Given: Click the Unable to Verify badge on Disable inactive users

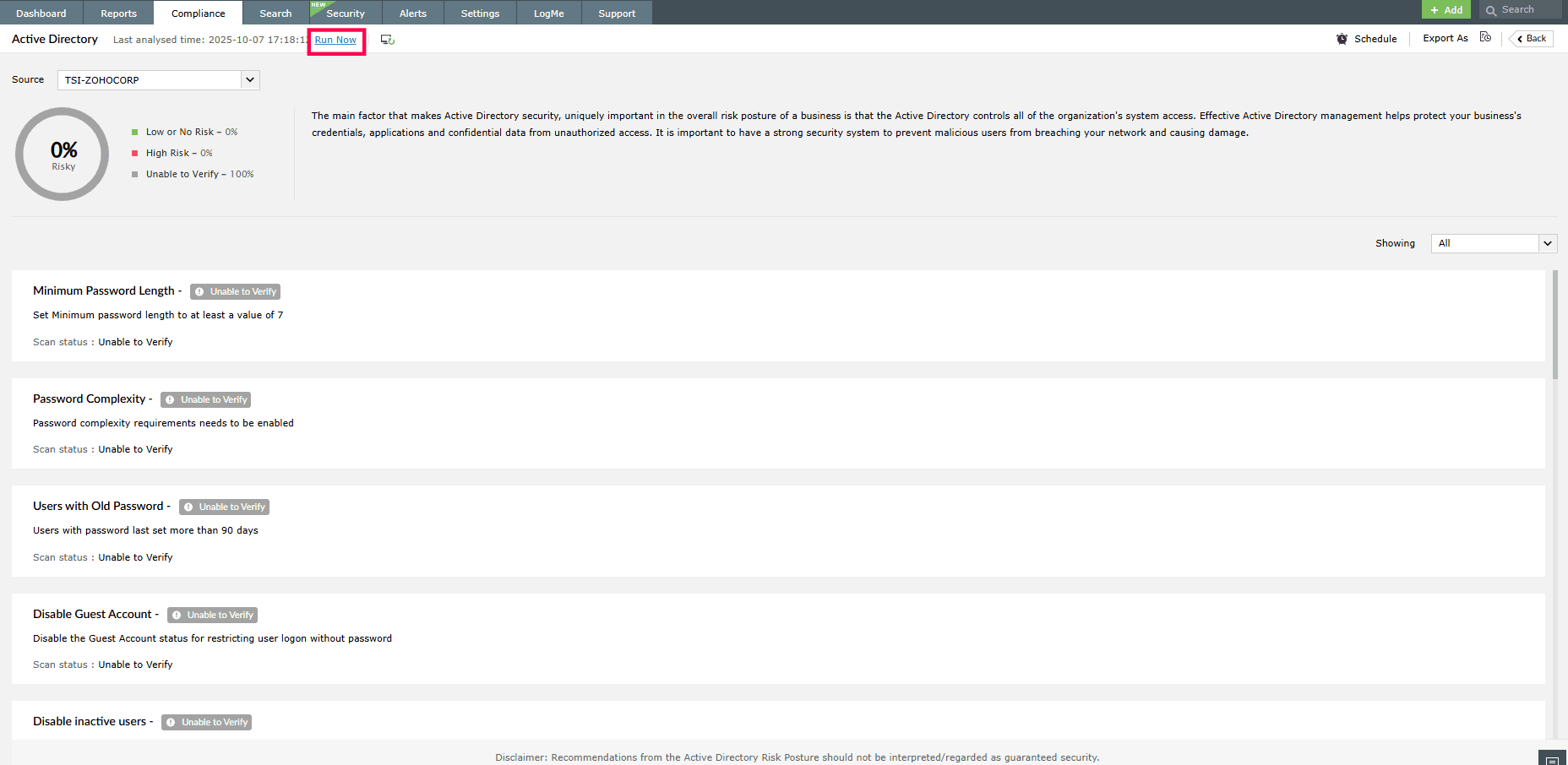Looking at the screenshot, I should pyautogui.click(x=206, y=722).
